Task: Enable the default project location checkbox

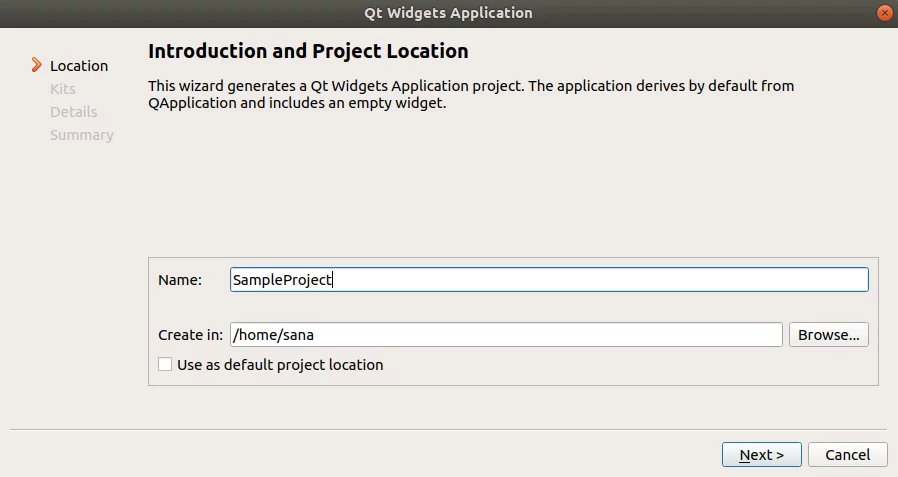Action: 165,364
